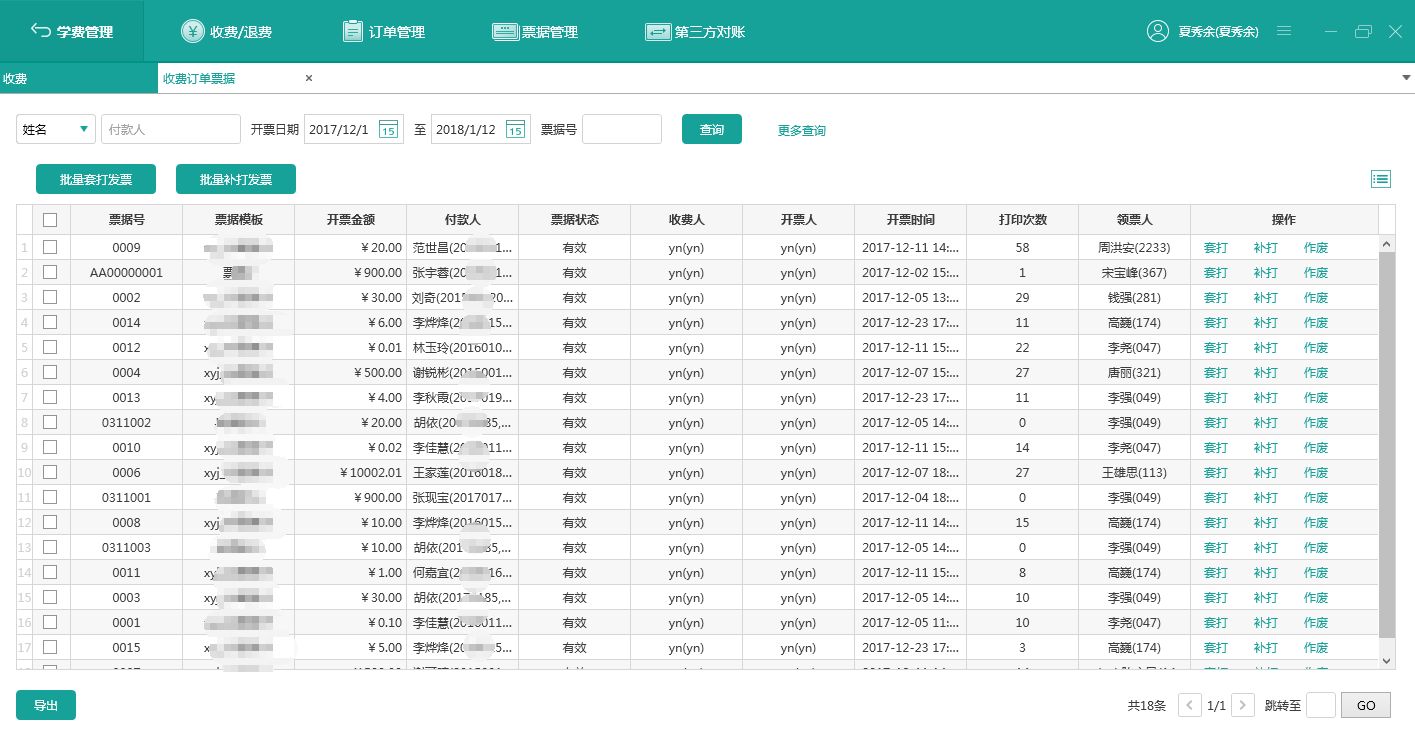Click the table vertical scrollbar thumb
The width and height of the screenshot is (1415, 748).
point(1387,445)
